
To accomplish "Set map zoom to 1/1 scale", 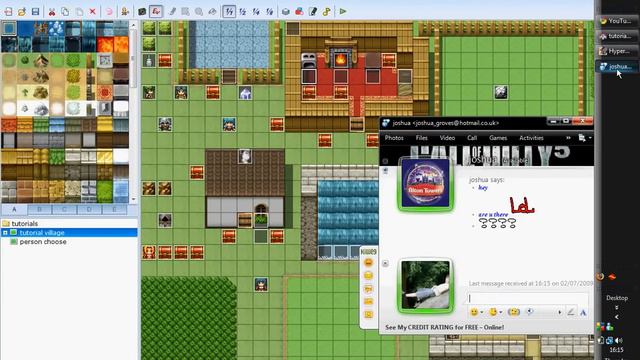I will tap(229, 11).
